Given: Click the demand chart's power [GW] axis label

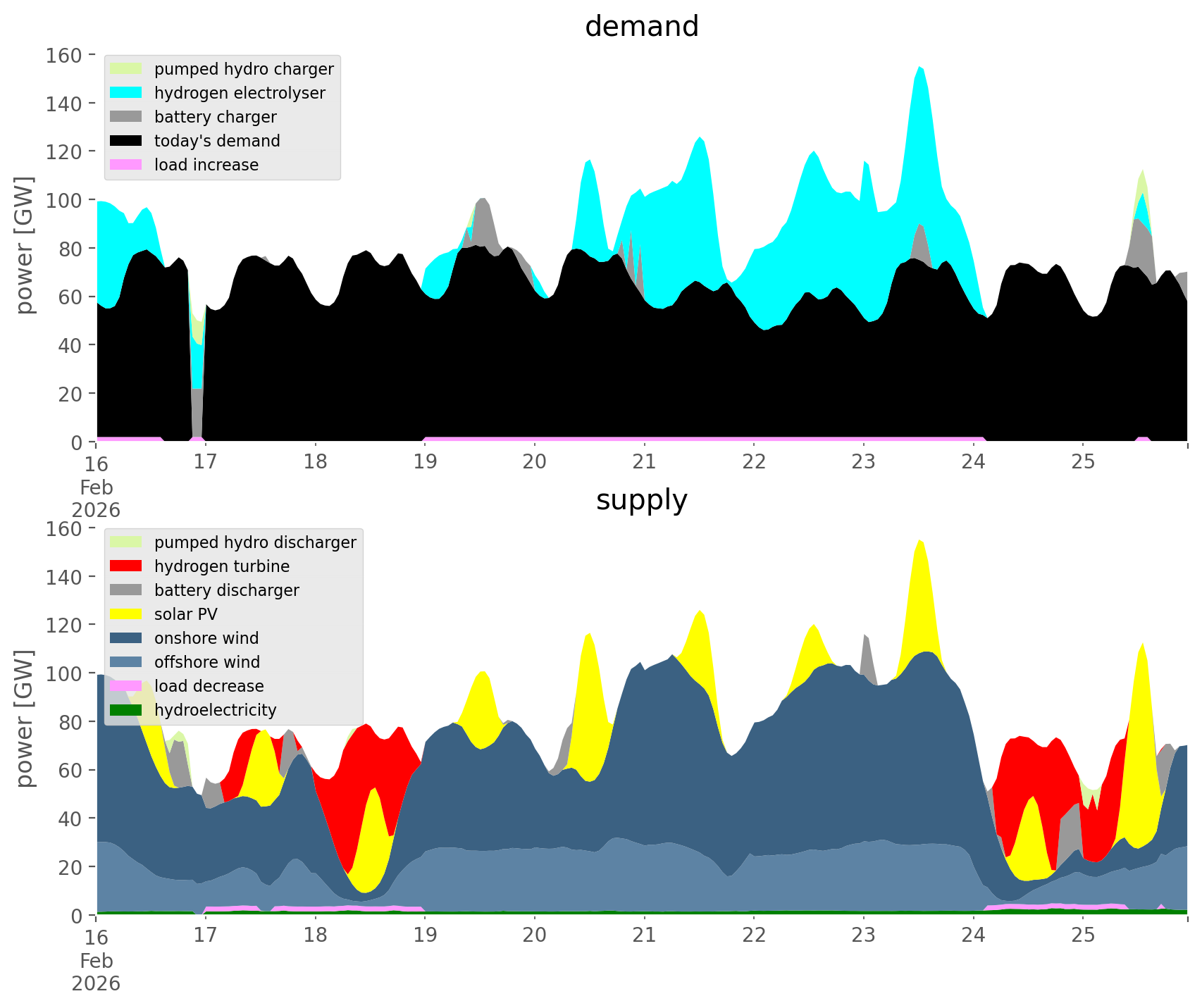Looking at the screenshot, I should click(x=25, y=246).
